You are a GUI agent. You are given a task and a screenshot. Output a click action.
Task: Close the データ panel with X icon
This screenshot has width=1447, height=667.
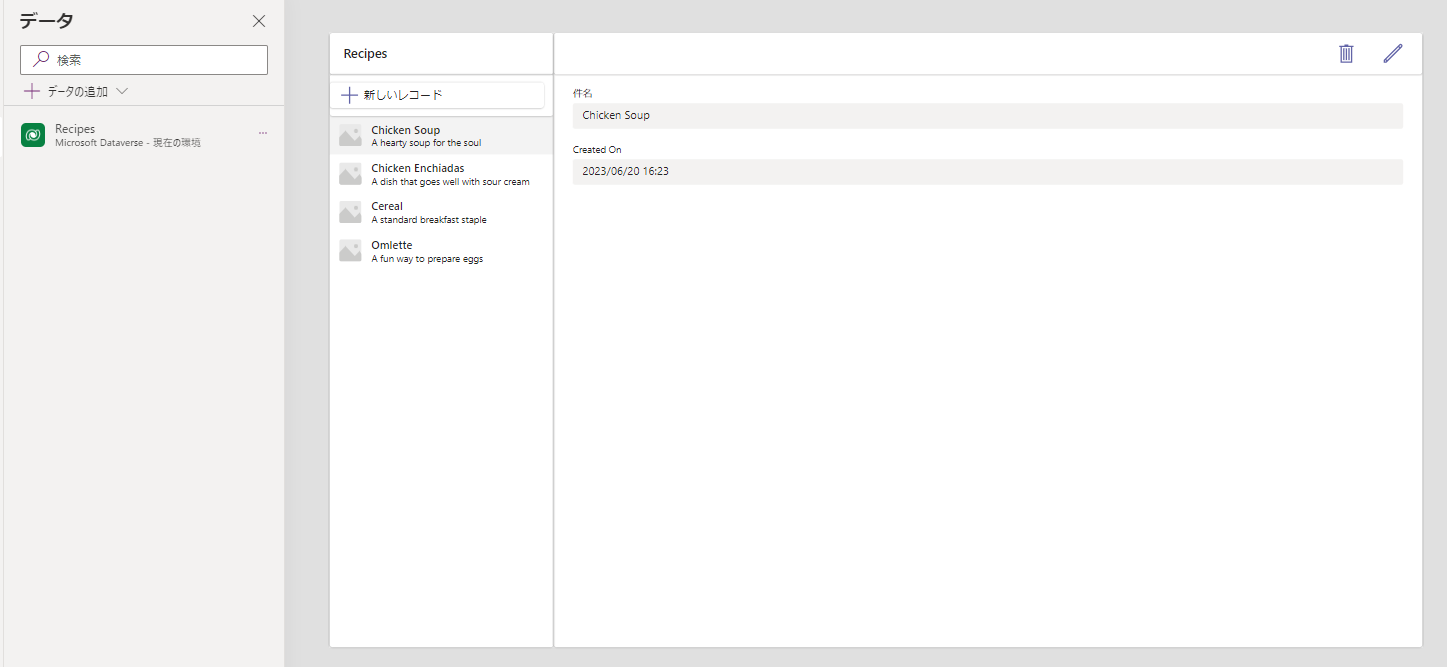[x=259, y=21]
